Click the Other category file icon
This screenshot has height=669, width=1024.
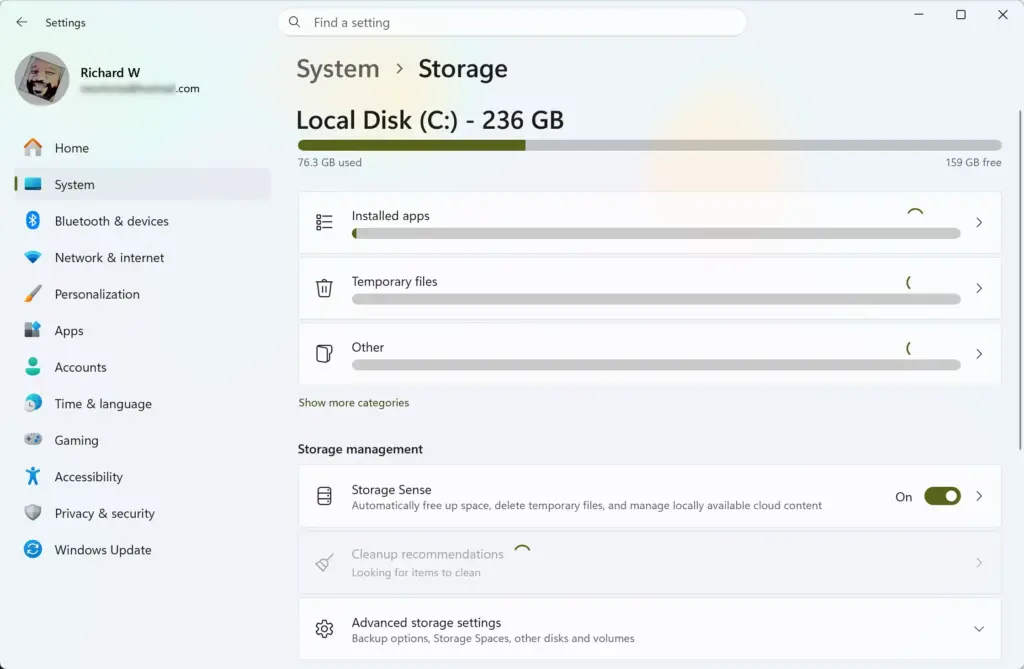[x=324, y=353]
